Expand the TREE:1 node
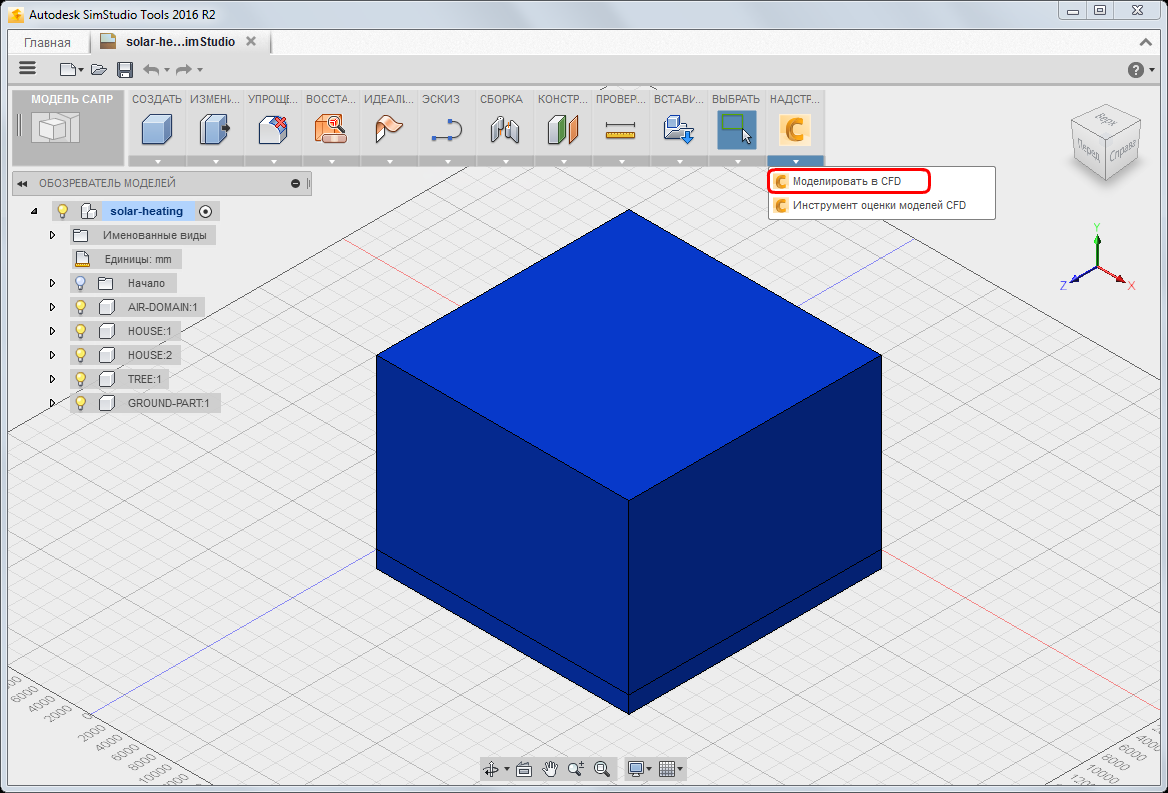 [52, 378]
